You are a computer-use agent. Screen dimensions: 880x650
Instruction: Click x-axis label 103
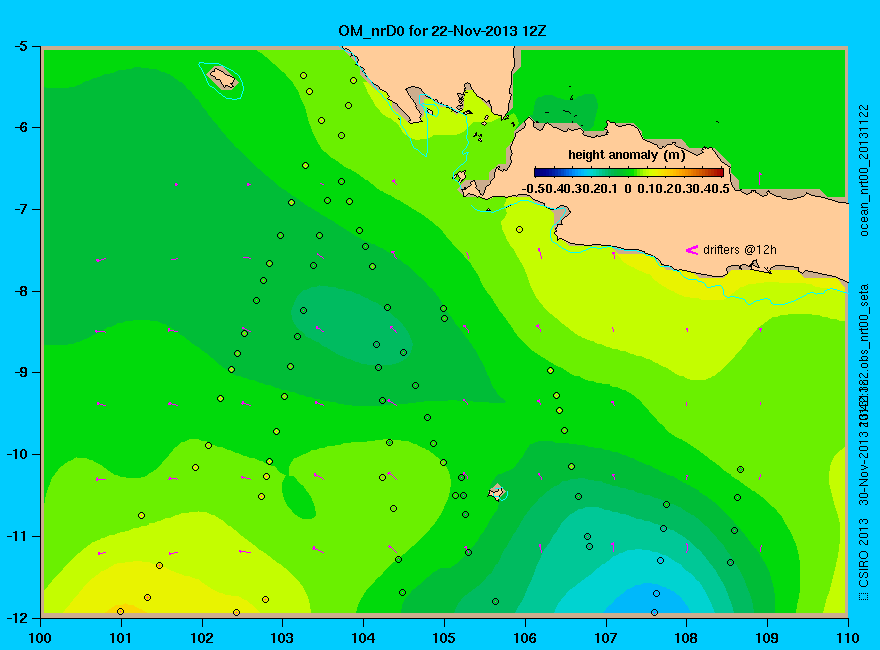click(x=282, y=638)
